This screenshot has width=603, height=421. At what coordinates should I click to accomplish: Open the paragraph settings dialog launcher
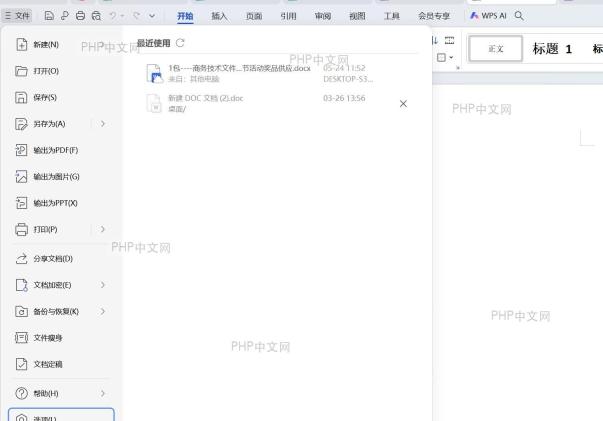(x=458, y=68)
